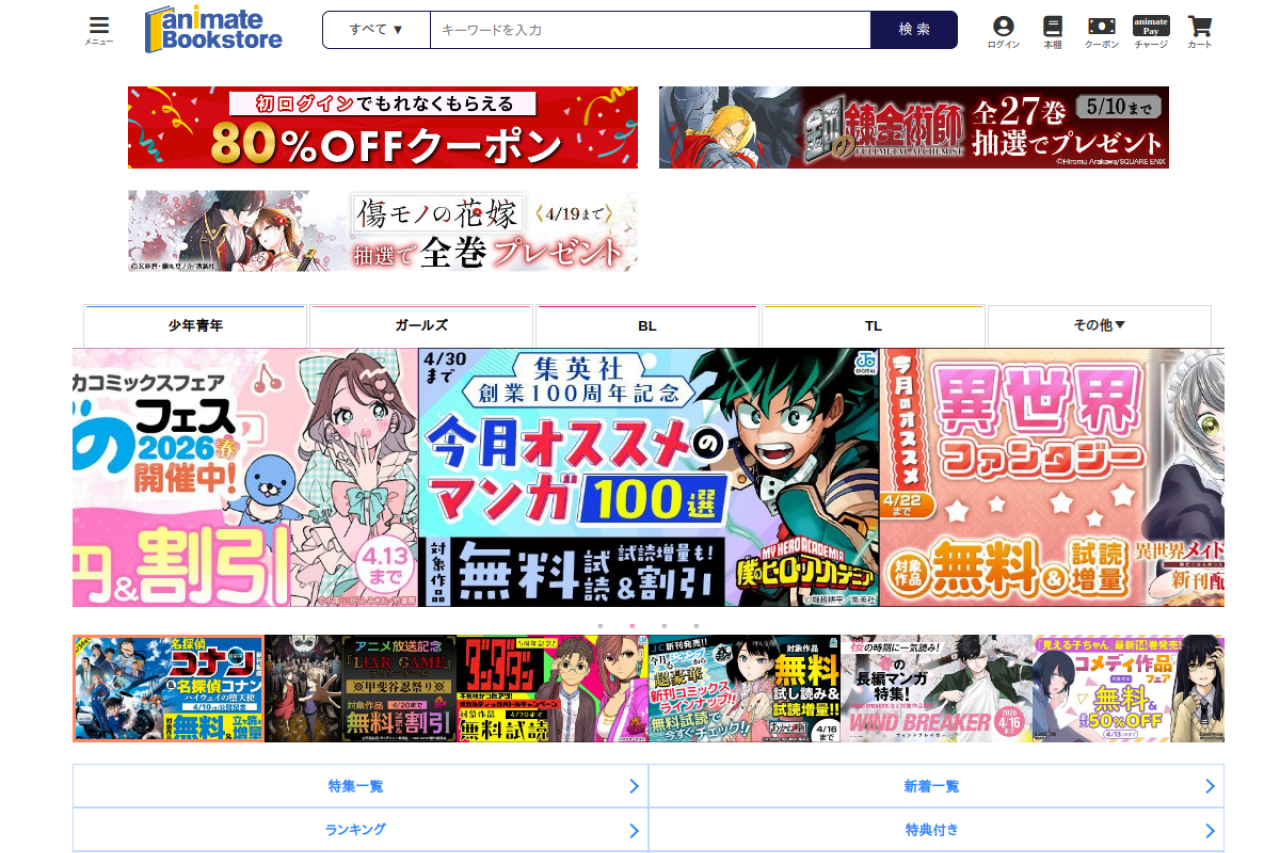This screenshot has width=1280, height=853.
Task: Open the WIND BREAKER 長編マンガ特集 thumbnail
Action: click(936, 688)
